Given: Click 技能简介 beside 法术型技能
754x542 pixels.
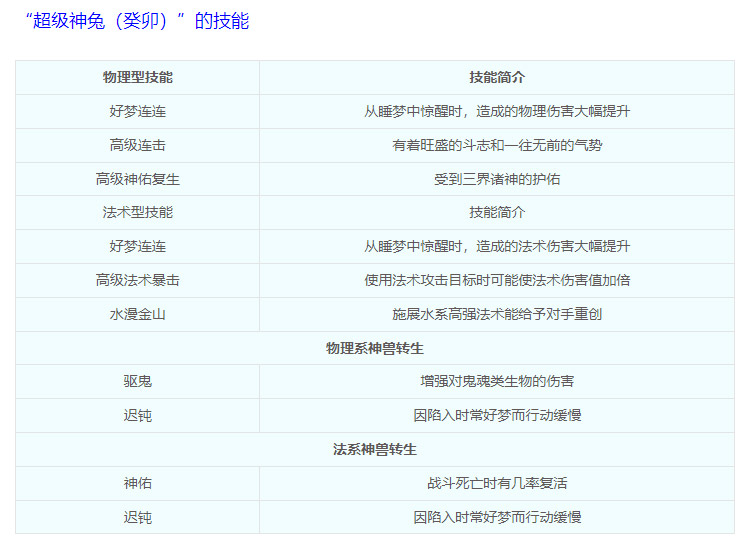Looking at the screenshot, I should point(497,212).
